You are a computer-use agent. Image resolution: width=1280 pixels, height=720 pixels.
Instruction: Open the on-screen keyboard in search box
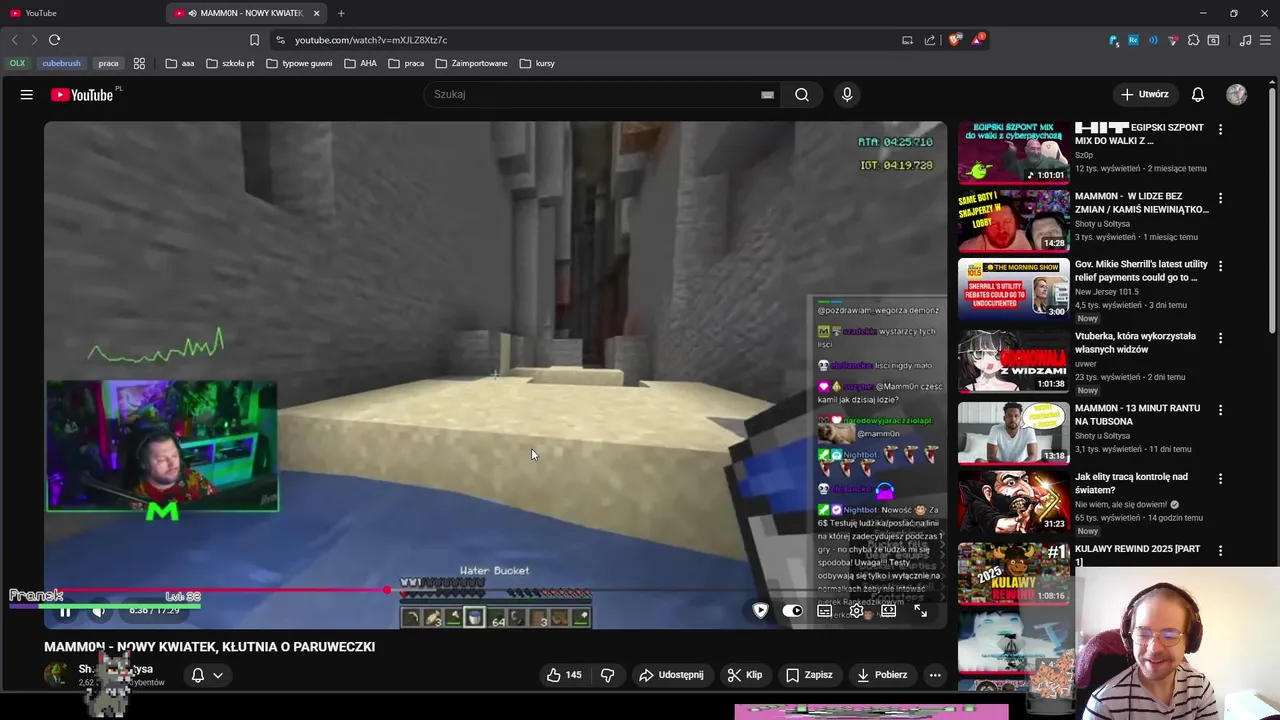click(x=767, y=95)
